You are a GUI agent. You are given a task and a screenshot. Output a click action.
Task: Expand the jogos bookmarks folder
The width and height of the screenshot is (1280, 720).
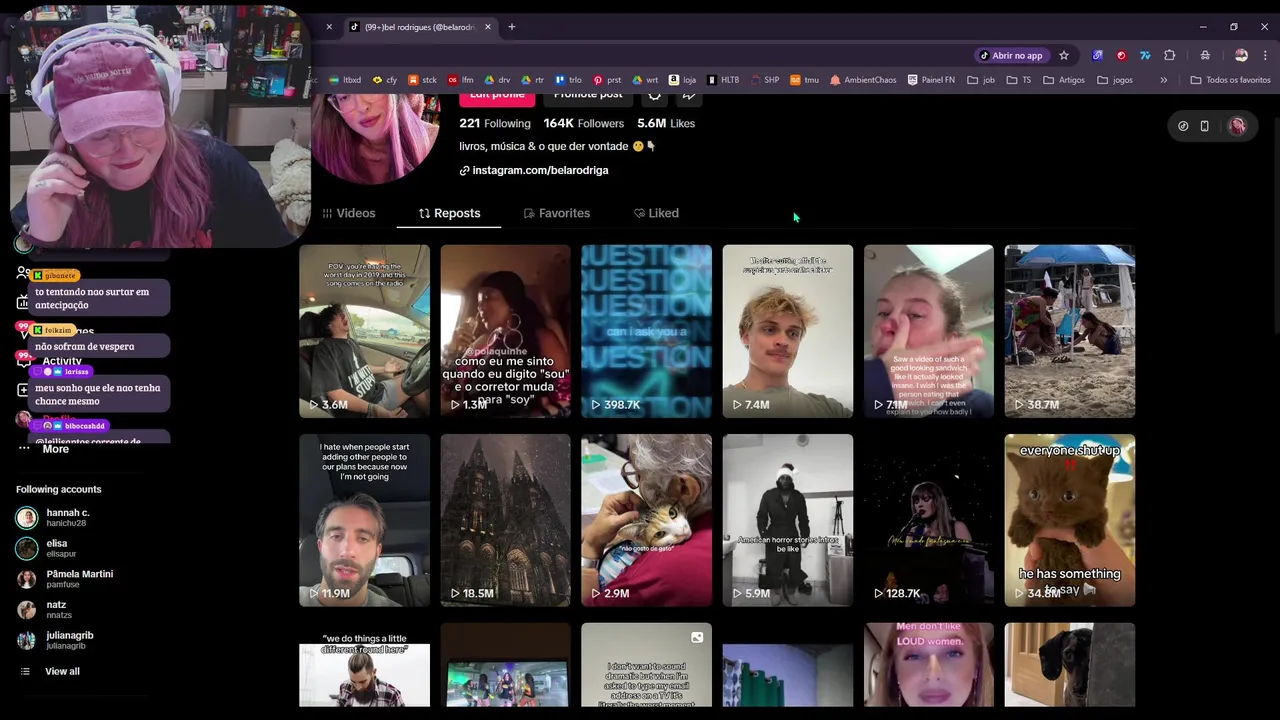(x=1115, y=80)
